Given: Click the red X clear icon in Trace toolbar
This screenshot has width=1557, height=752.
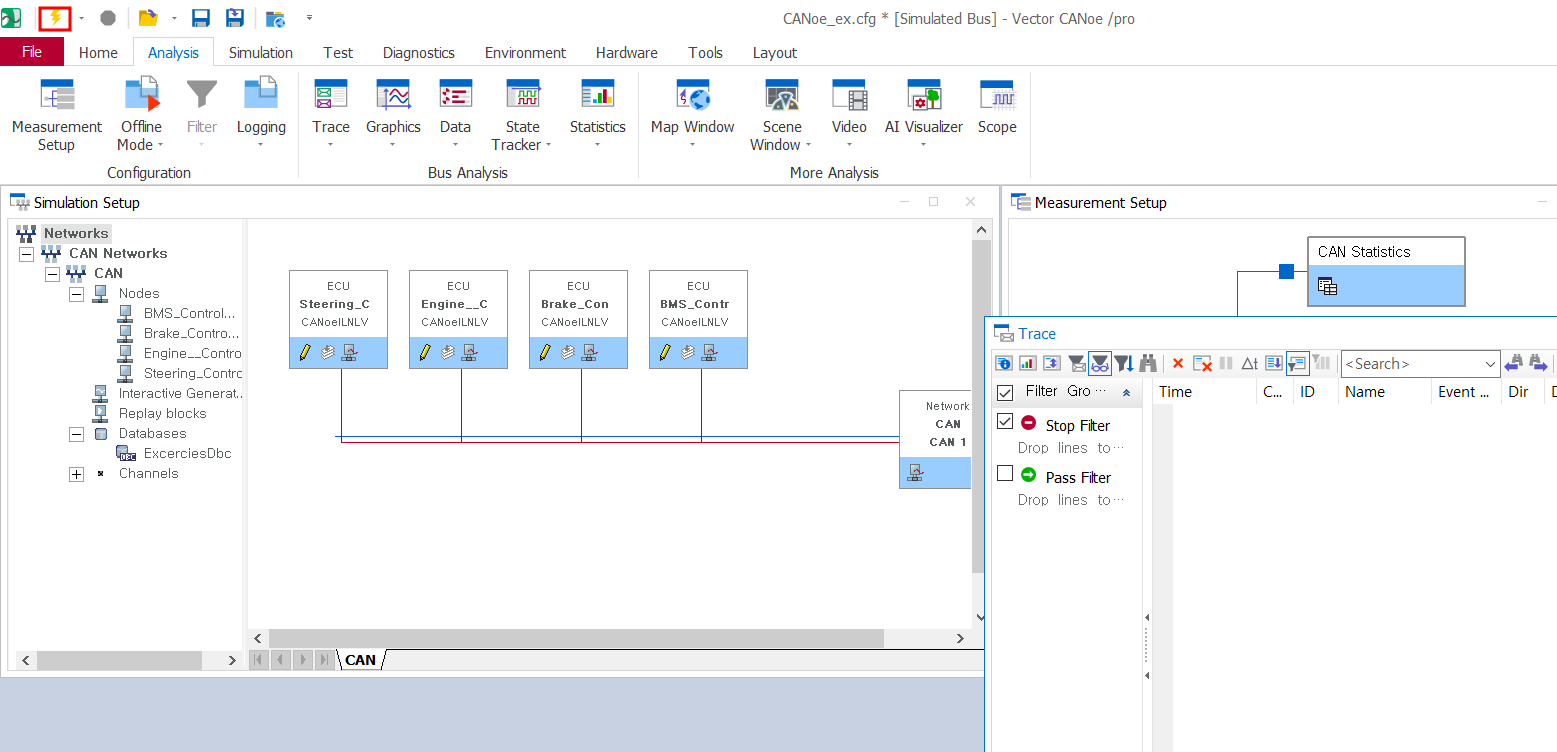Looking at the screenshot, I should [1177, 364].
